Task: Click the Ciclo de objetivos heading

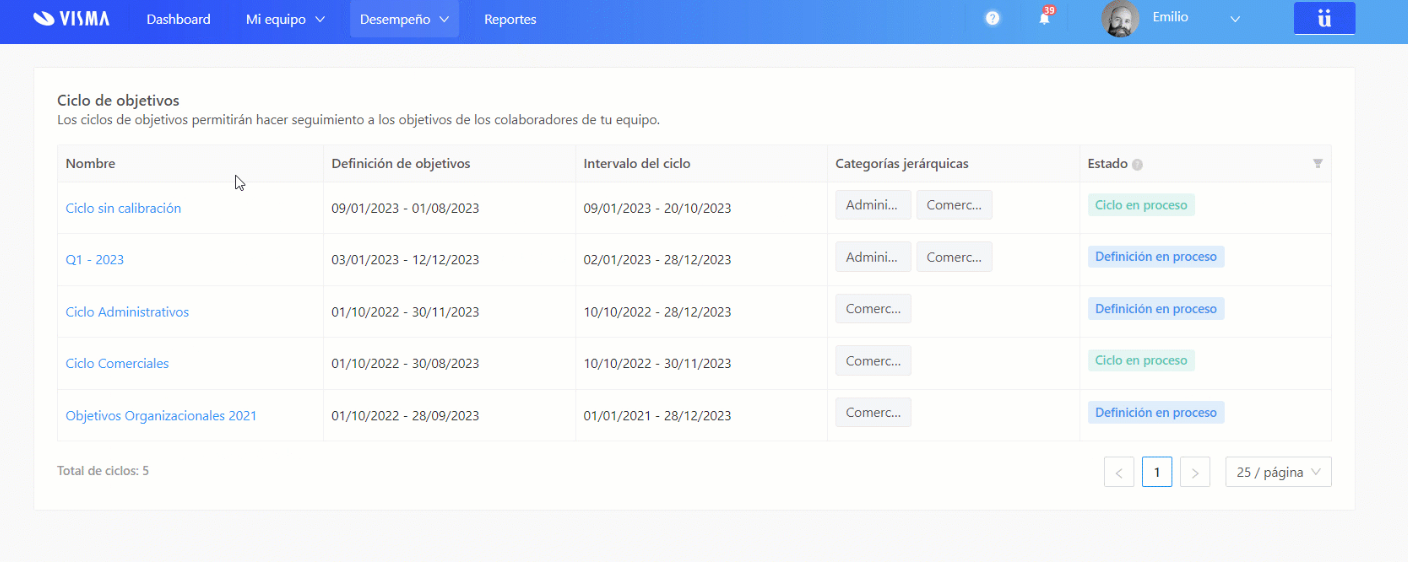Action: pyautogui.click(x=118, y=101)
